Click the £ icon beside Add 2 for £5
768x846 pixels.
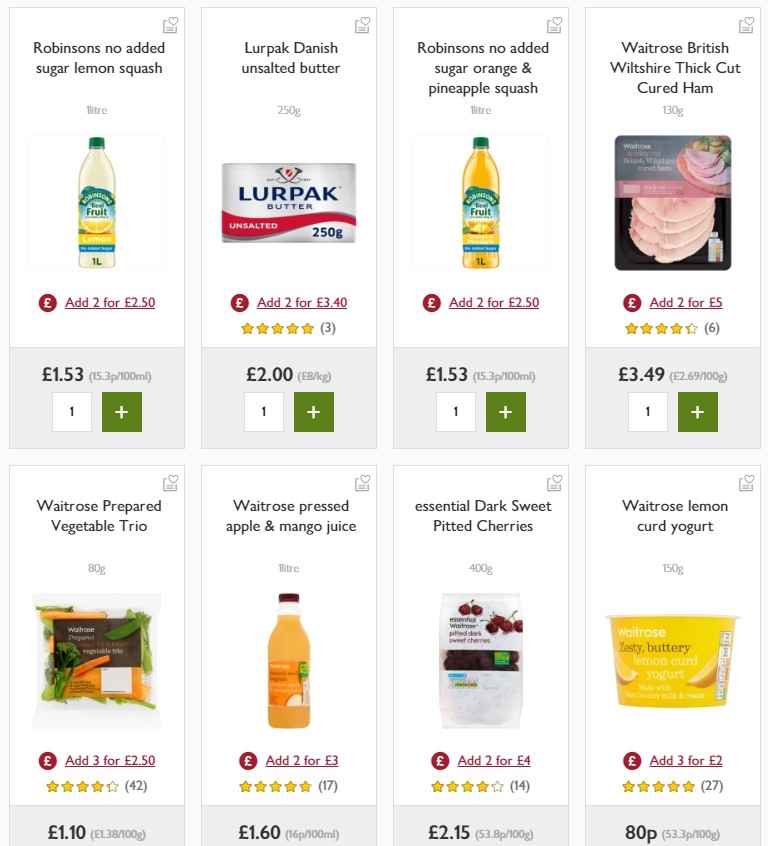(x=631, y=302)
